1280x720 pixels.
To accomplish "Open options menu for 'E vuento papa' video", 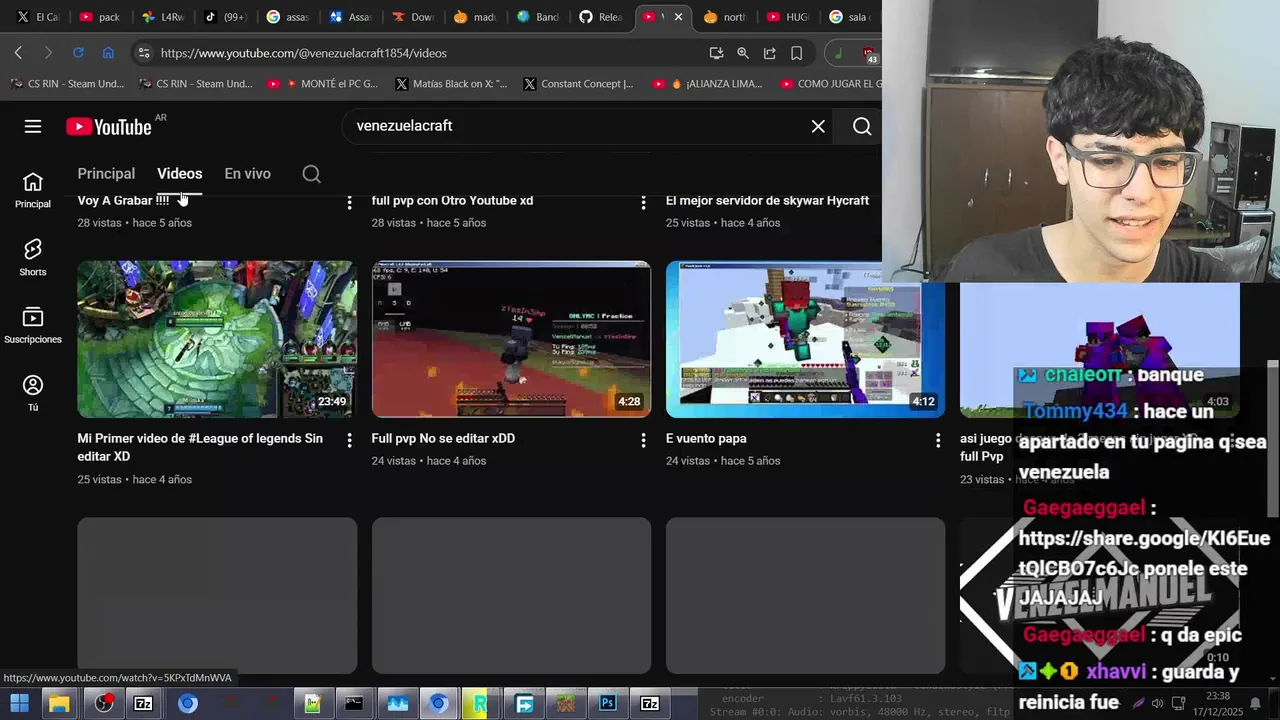I will (x=938, y=440).
